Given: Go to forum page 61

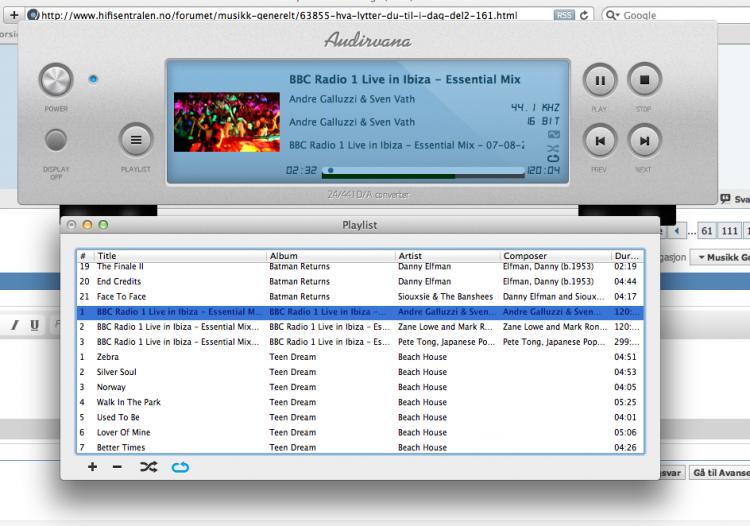Looking at the screenshot, I should click(x=707, y=231).
